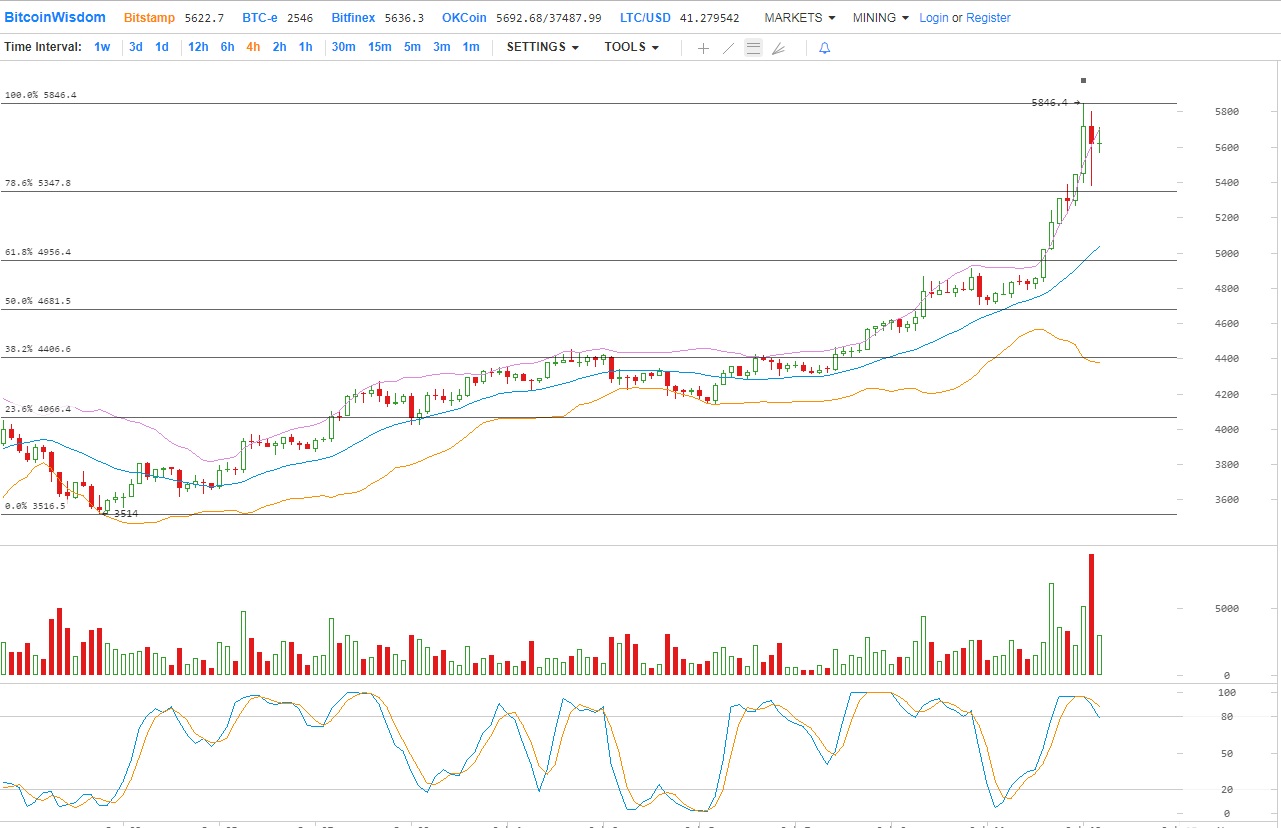Select the 4h time interval

point(253,47)
